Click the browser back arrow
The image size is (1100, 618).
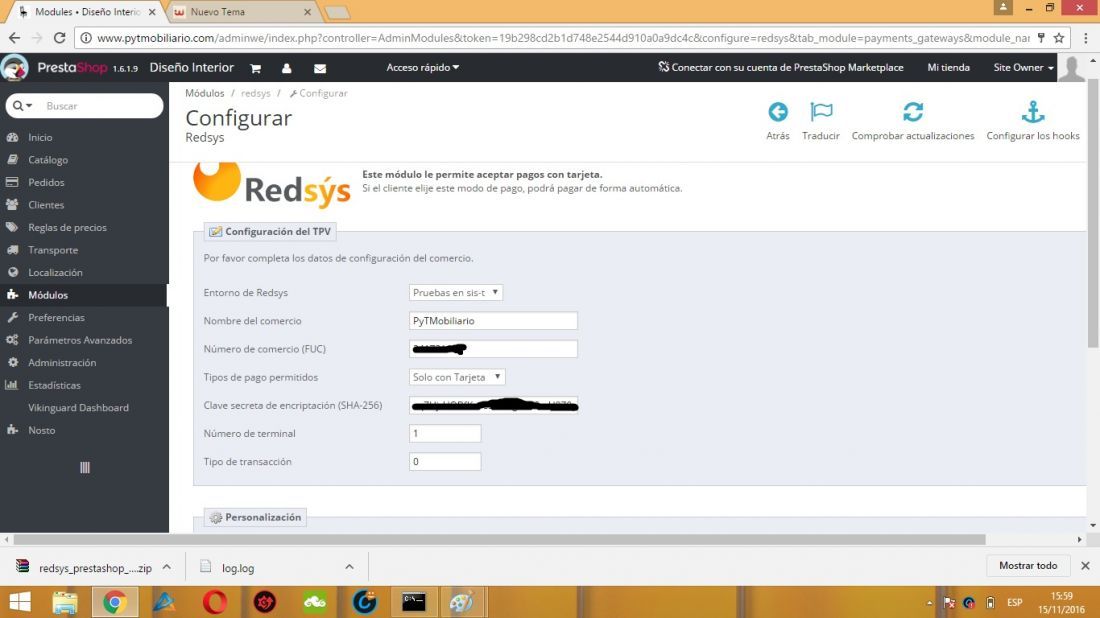pyautogui.click(x=15, y=38)
